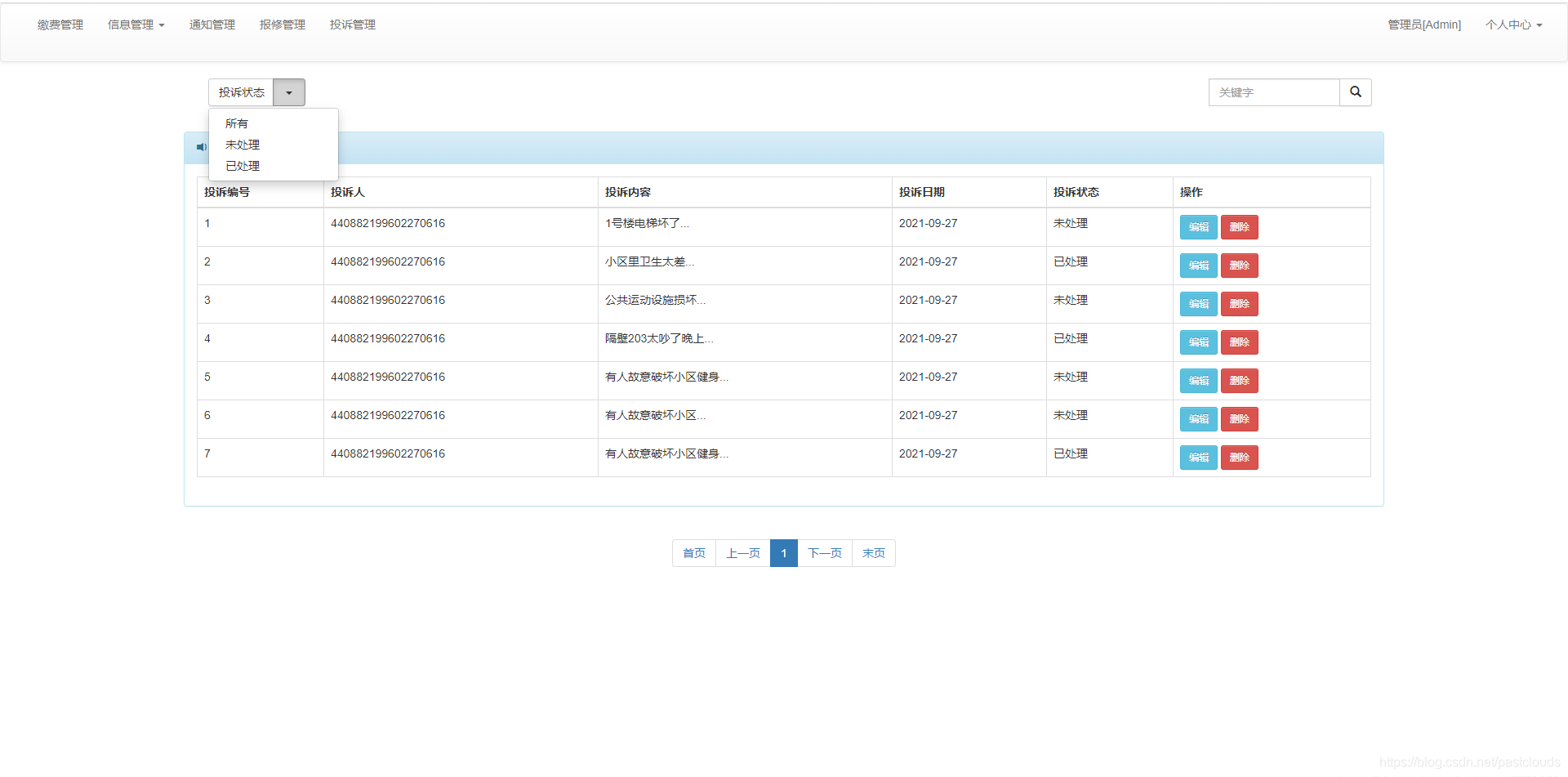The width and height of the screenshot is (1568, 777).
Task: Go to 通知管理
Action: (x=212, y=25)
